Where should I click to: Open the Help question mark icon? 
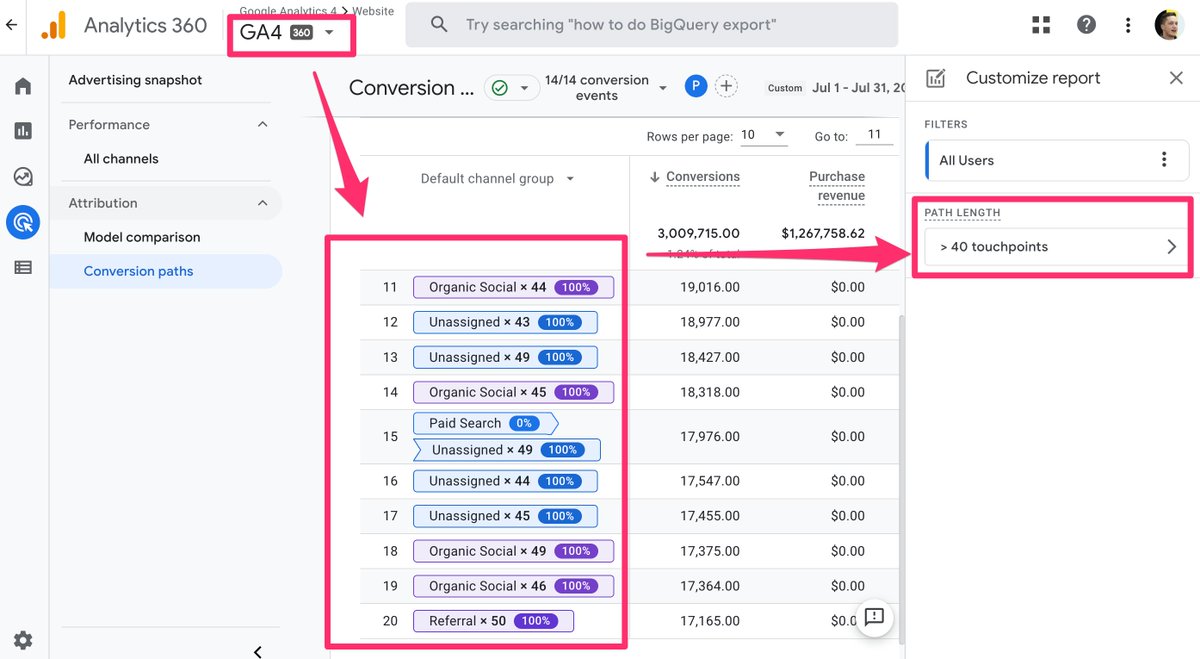coord(1086,24)
